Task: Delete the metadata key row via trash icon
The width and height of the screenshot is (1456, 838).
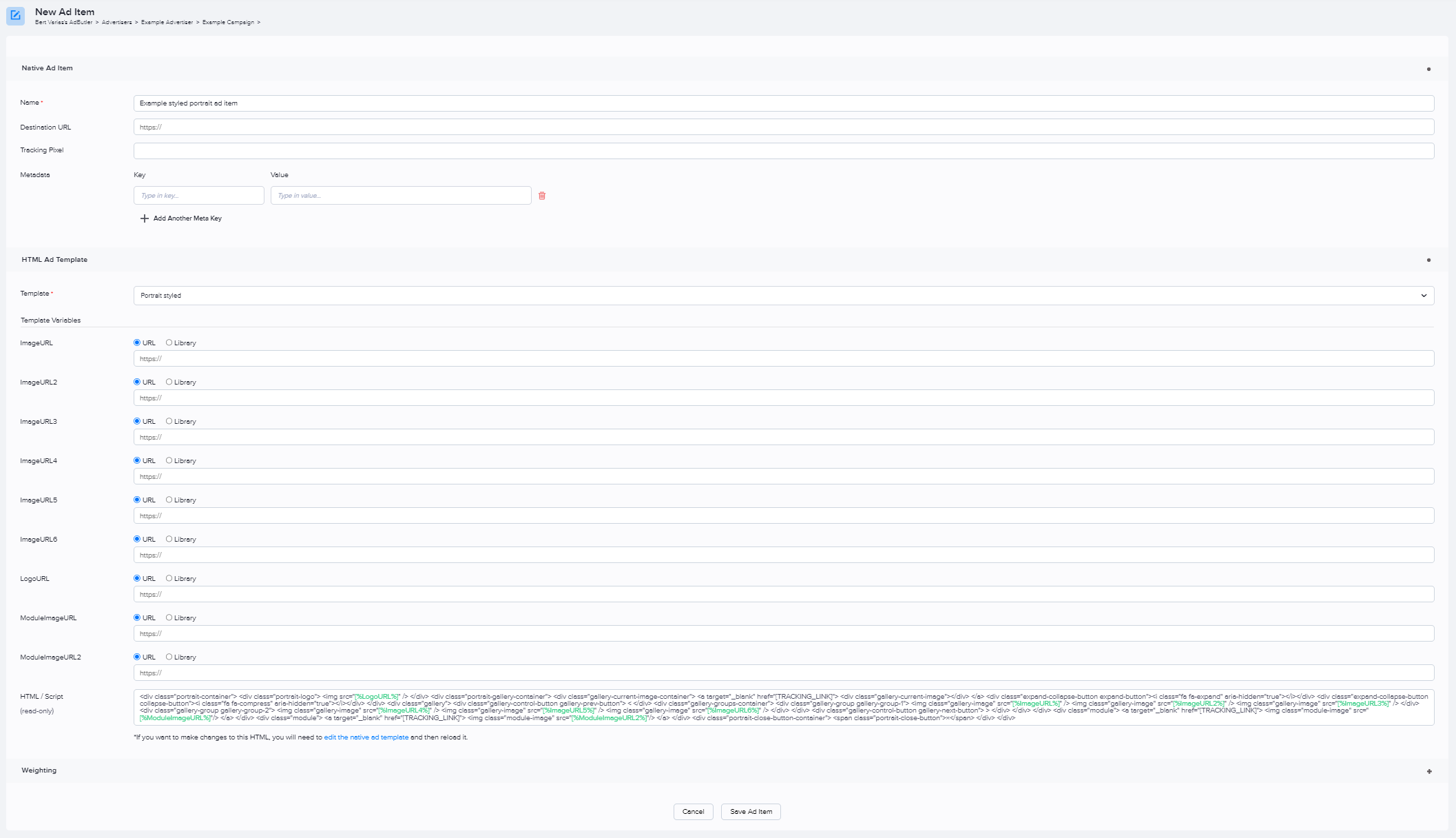Action: coord(542,196)
